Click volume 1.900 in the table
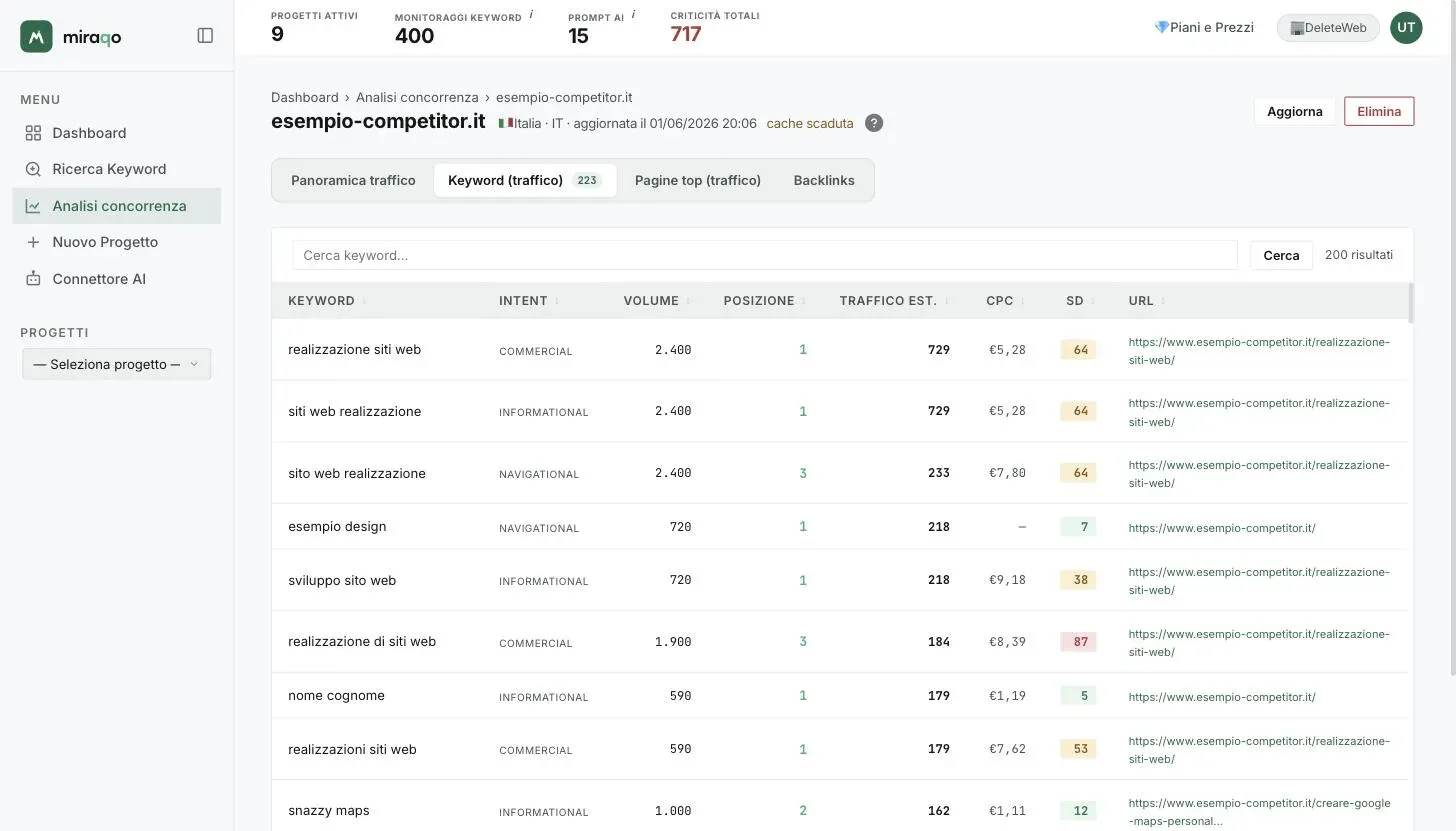 [673, 642]
